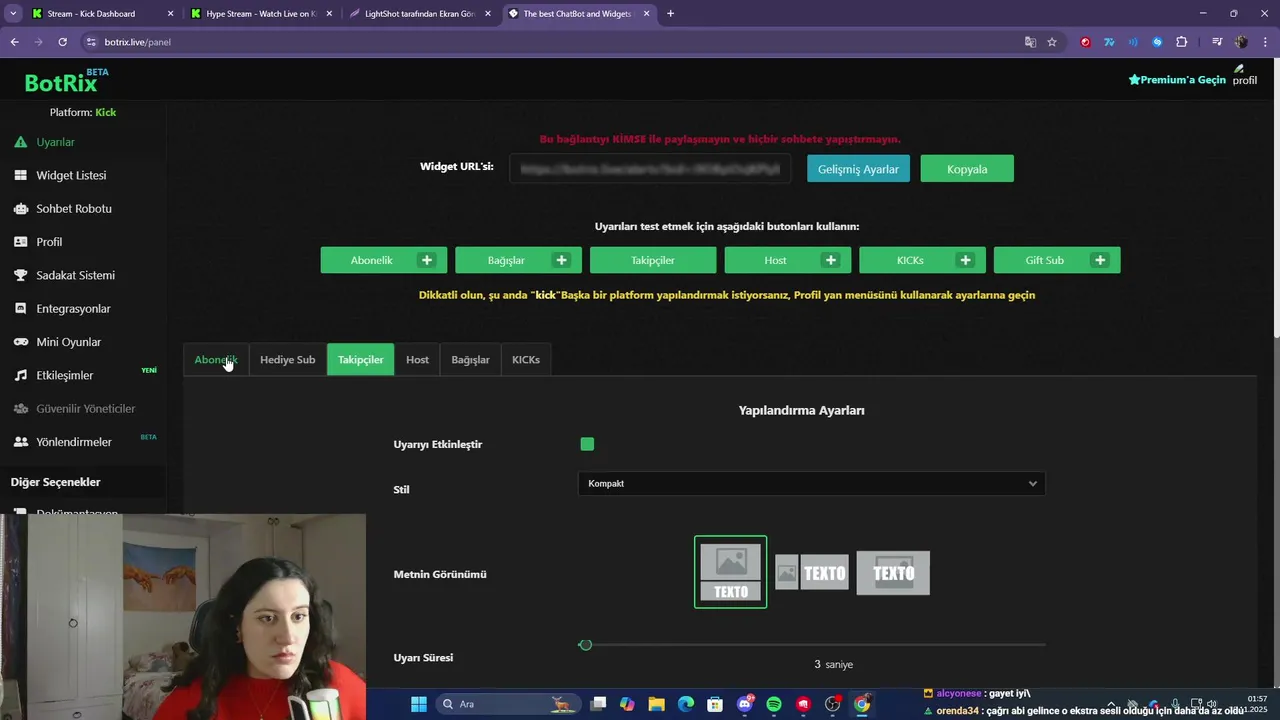
Task: Open the Shazam browser extension
Action: coord(1157,42)
